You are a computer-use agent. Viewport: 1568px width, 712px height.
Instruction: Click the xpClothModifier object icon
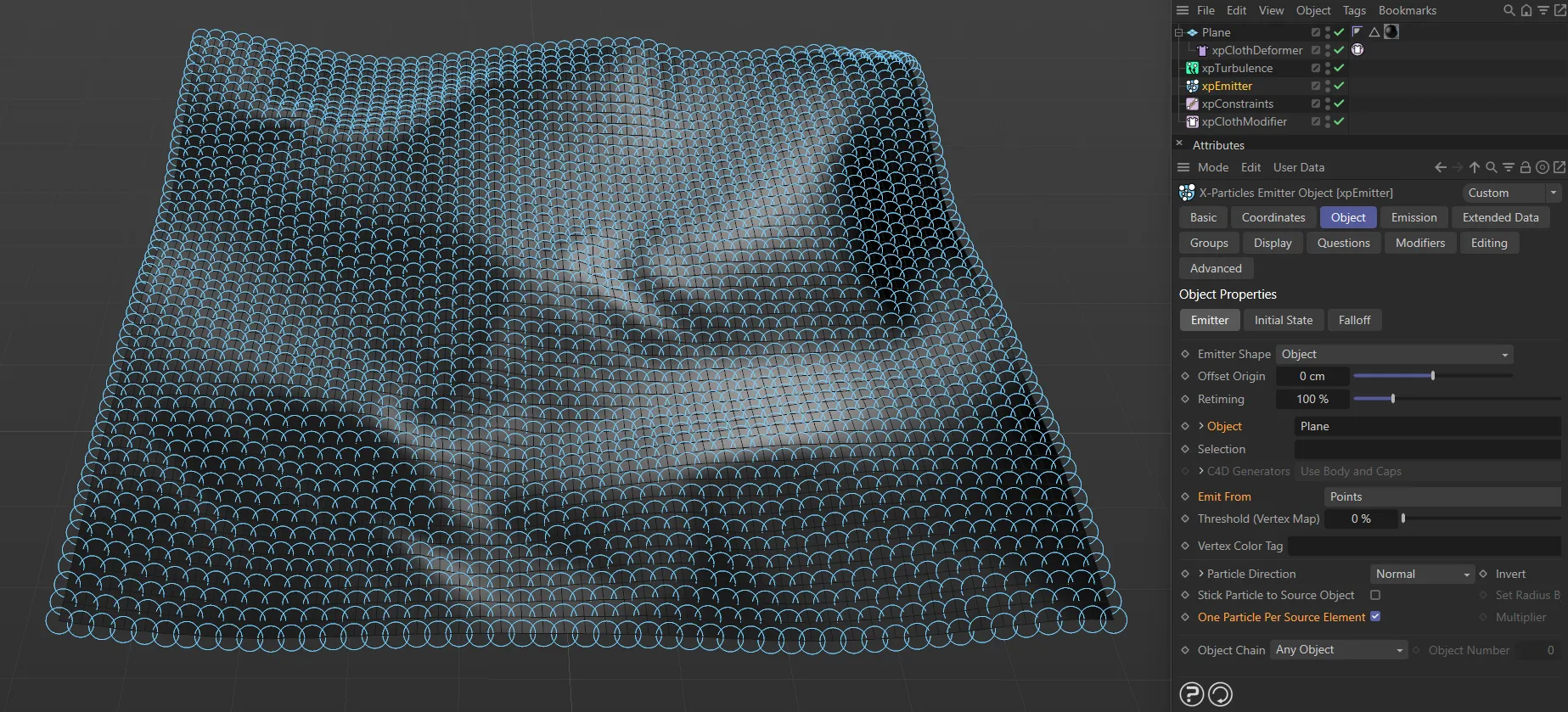(1193, 121)
